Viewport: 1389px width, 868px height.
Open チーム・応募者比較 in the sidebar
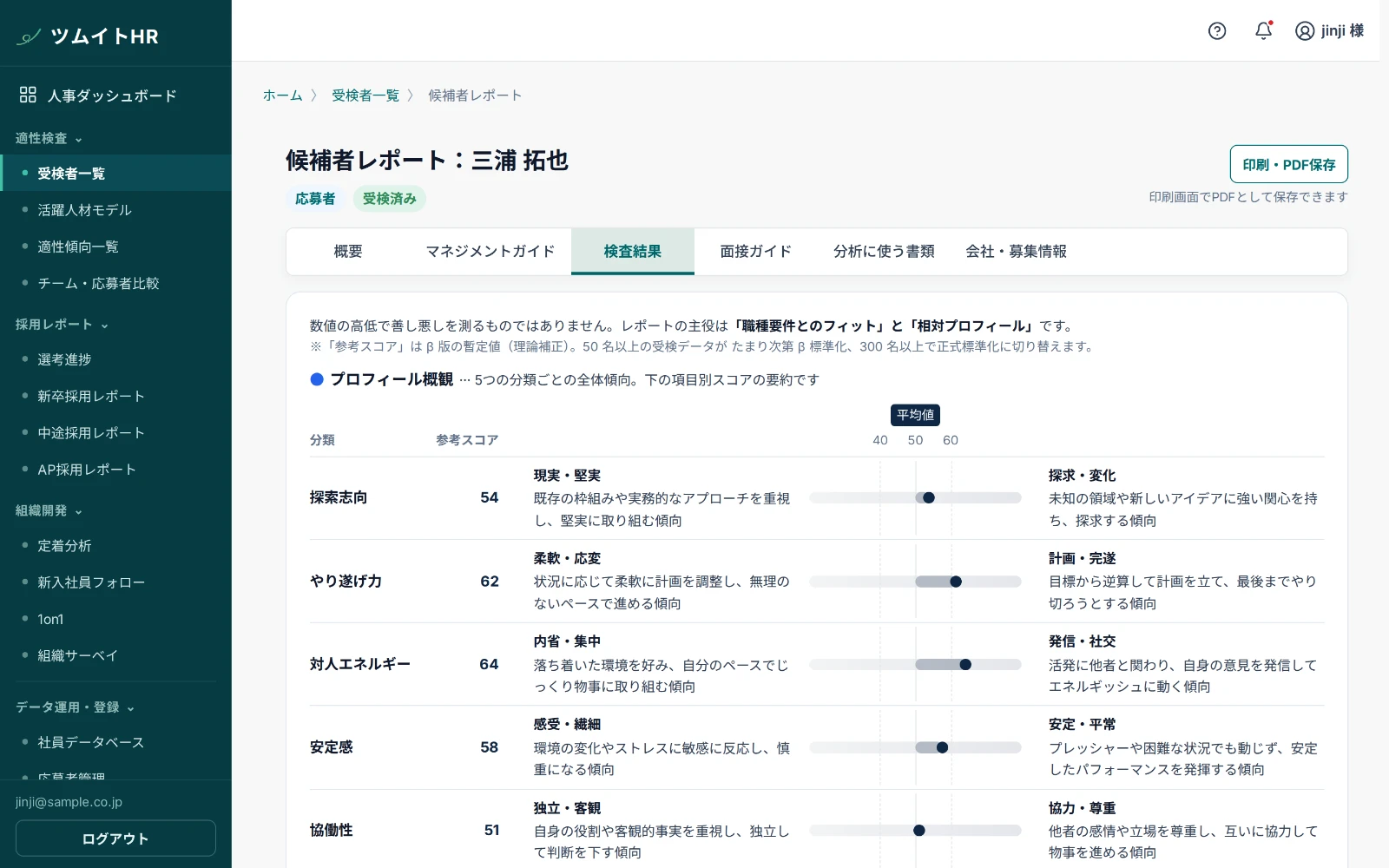coord(115,283)
